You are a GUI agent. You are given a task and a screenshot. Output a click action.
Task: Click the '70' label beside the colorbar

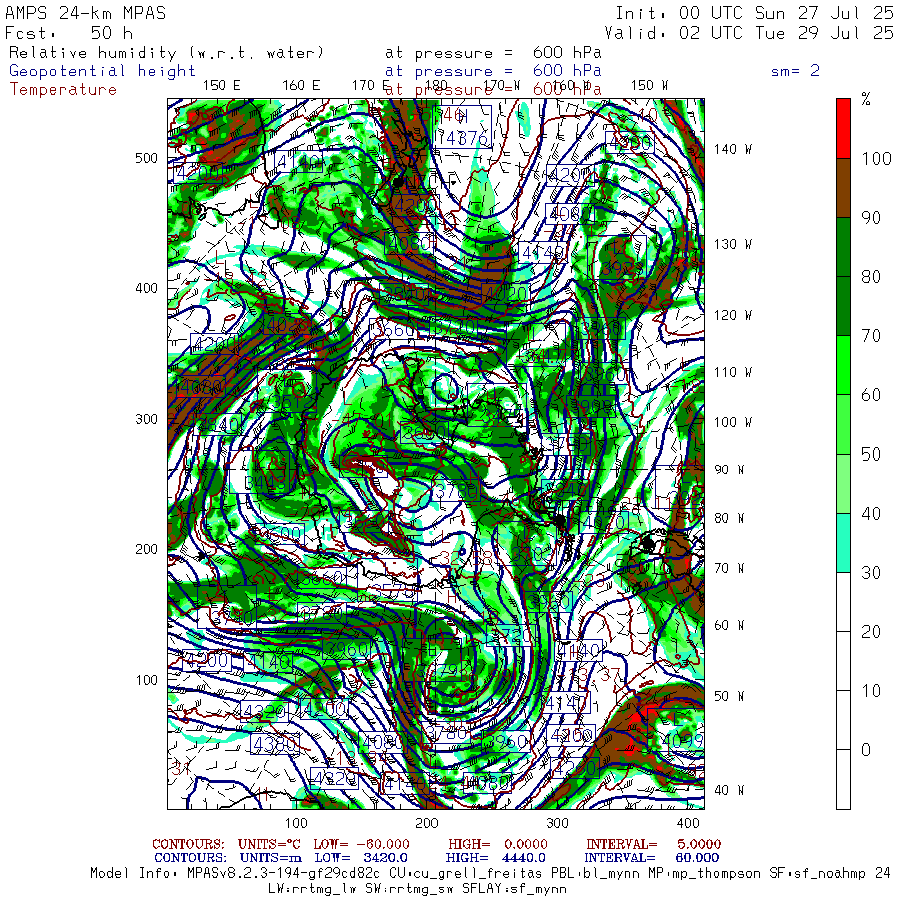[x=871, y=336]
